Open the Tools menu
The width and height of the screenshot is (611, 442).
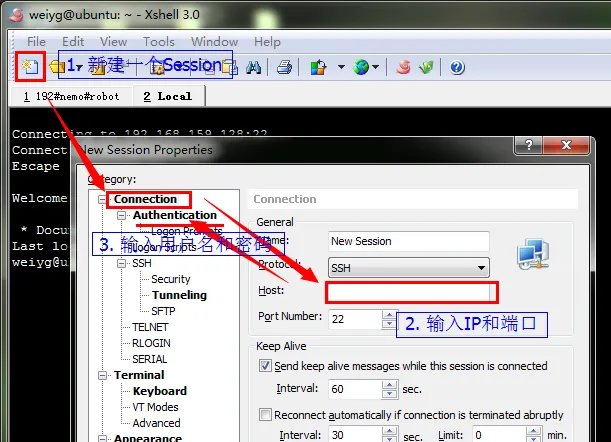[159, 42]
